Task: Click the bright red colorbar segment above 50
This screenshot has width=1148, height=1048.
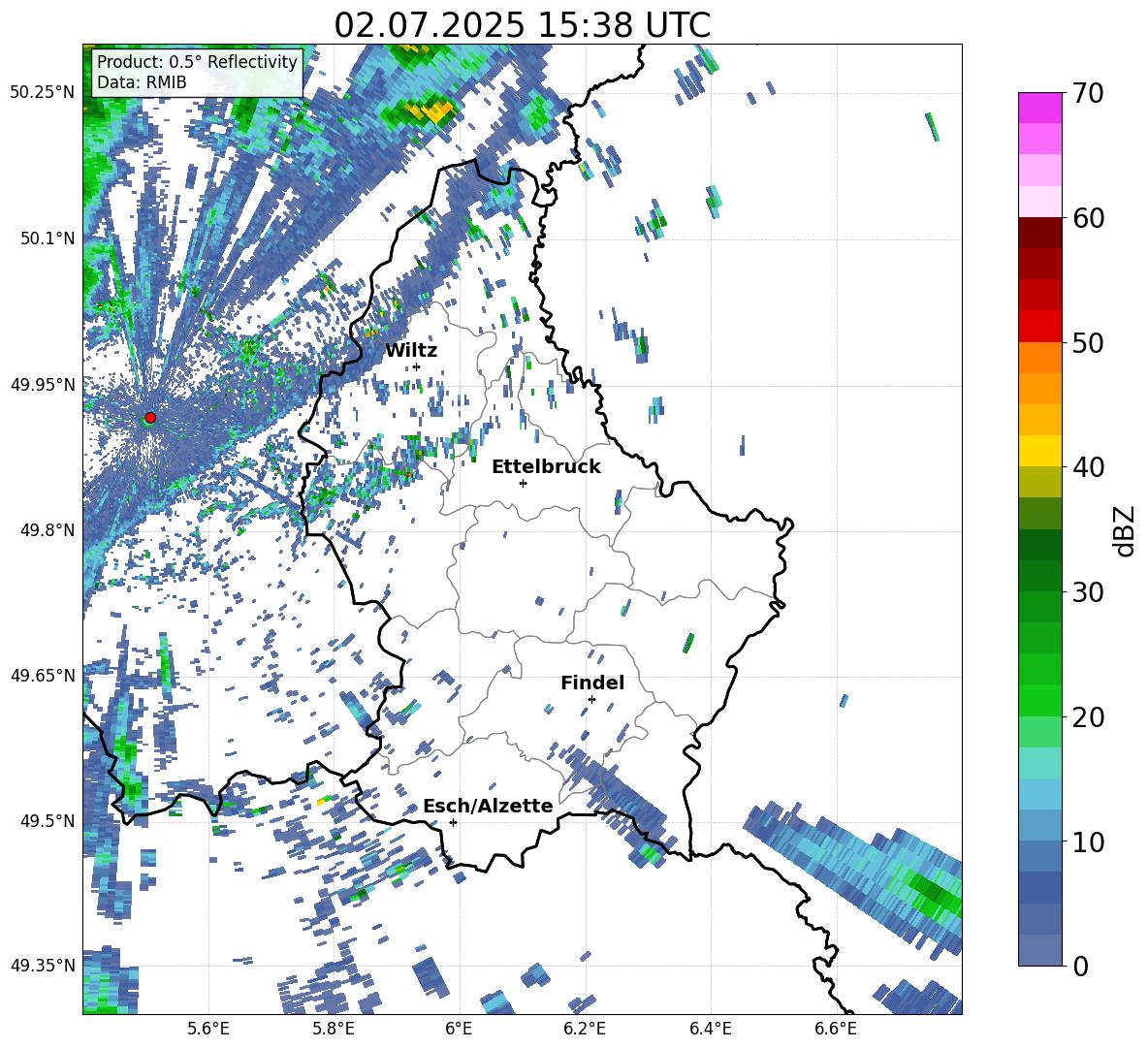Action: pyautogui.click(x=1039, y=327)
